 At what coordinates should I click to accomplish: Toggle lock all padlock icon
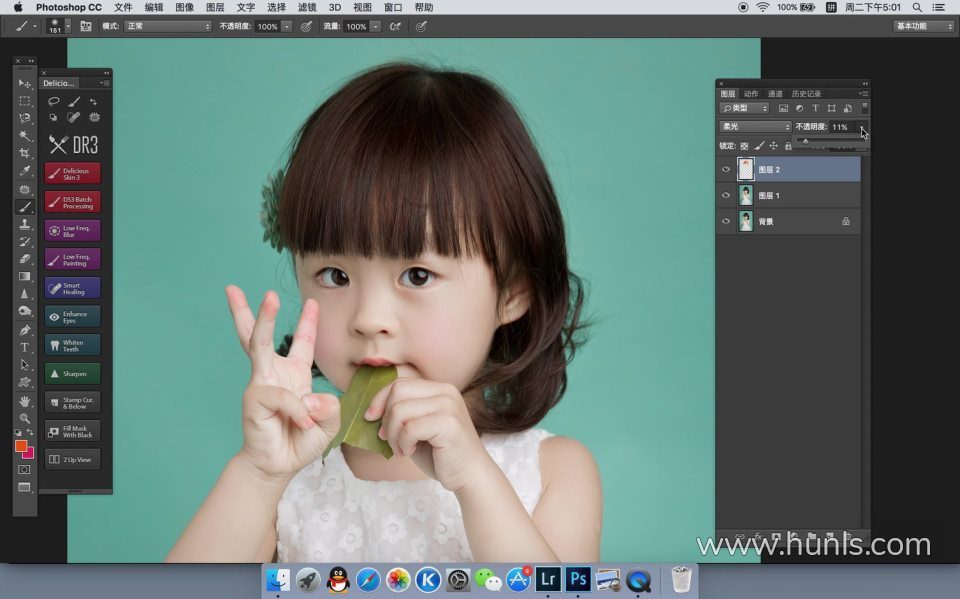pyautogui.click(x=788, y=146)
